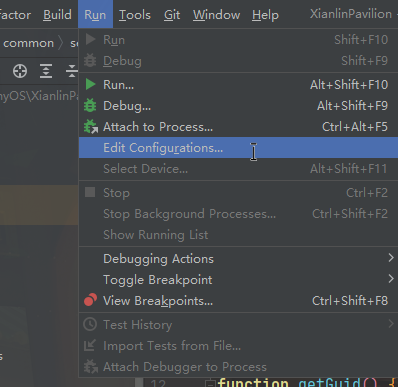This screenshot has height=387, width=398.
Task: Click the Expand All toolbar icon
Action: (x=46, y=71)
